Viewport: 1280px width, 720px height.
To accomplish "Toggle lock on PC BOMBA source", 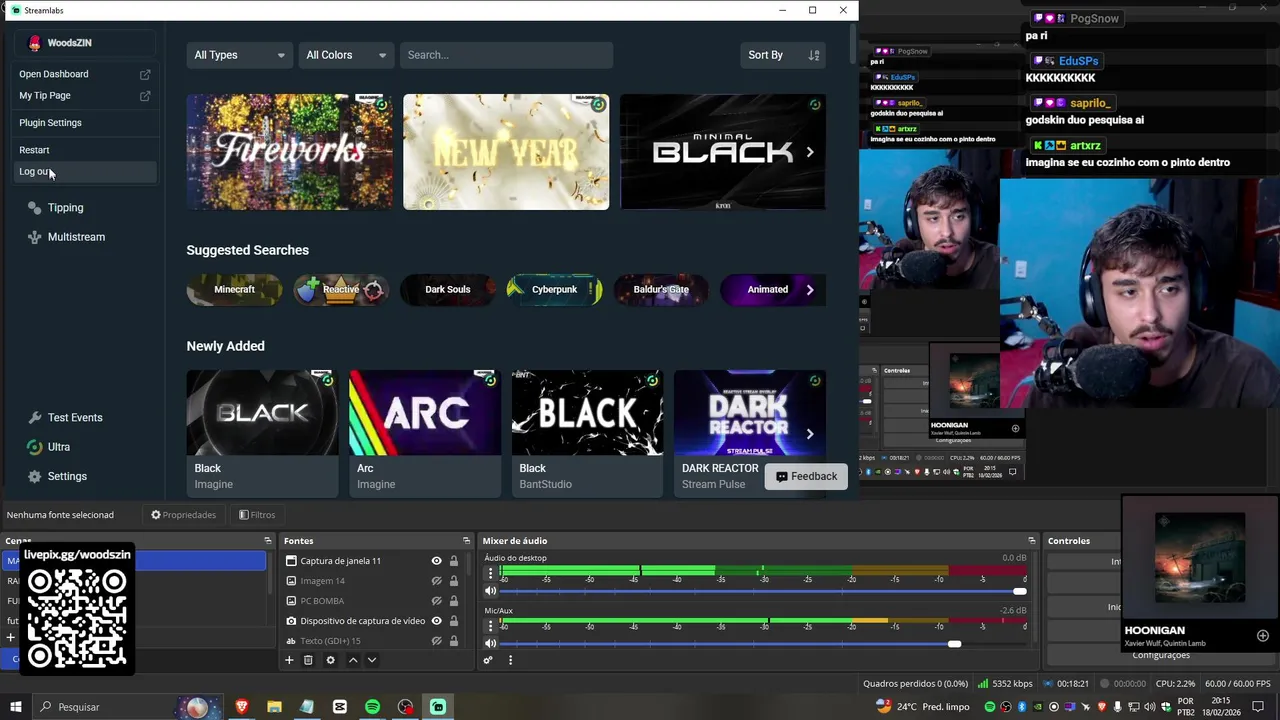I will coord(453,601).
